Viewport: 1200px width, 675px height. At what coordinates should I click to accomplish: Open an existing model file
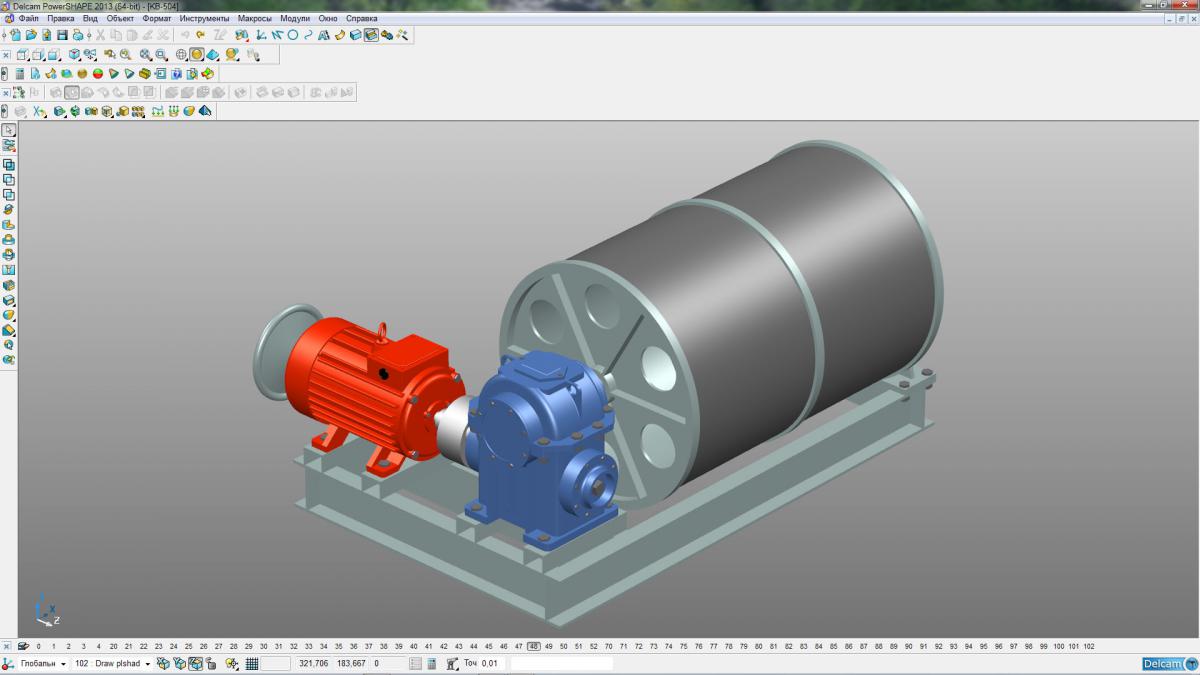[31, 35]
